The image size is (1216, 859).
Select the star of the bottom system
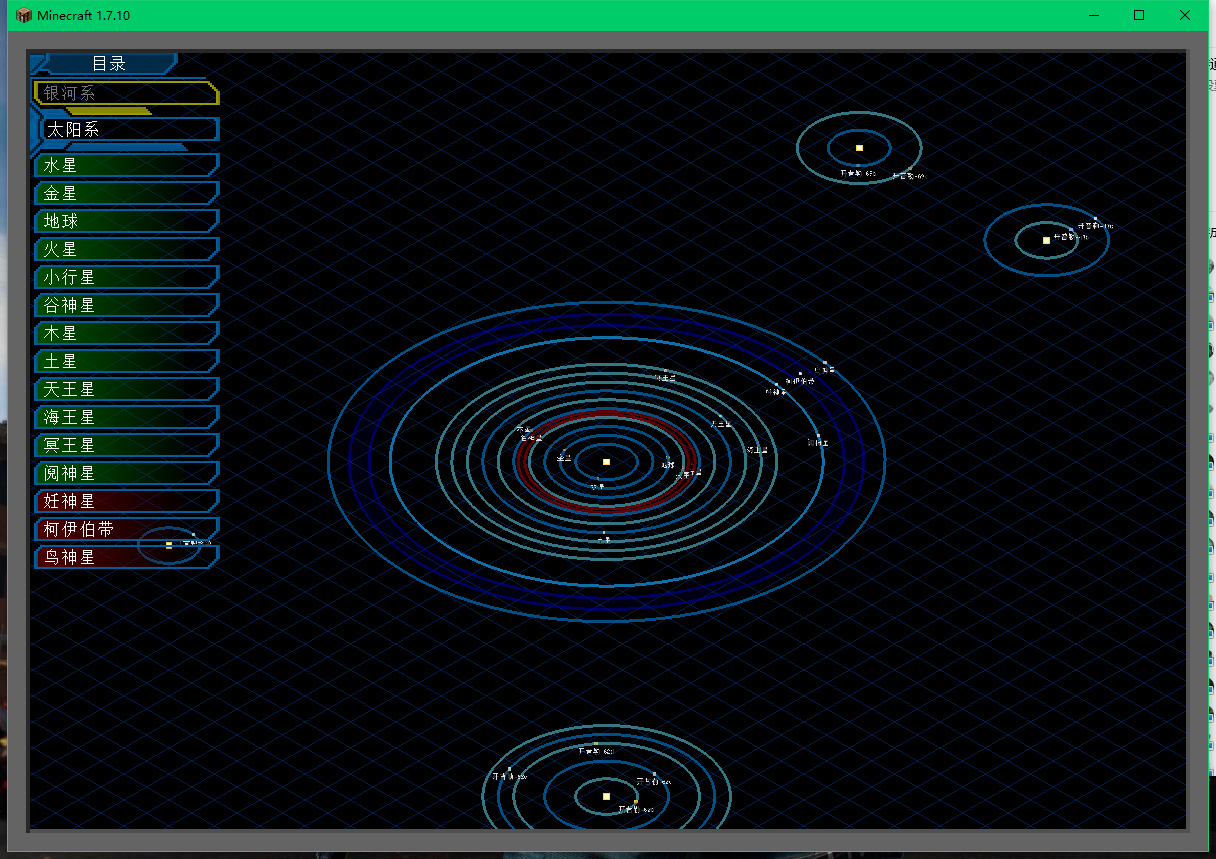606,796
